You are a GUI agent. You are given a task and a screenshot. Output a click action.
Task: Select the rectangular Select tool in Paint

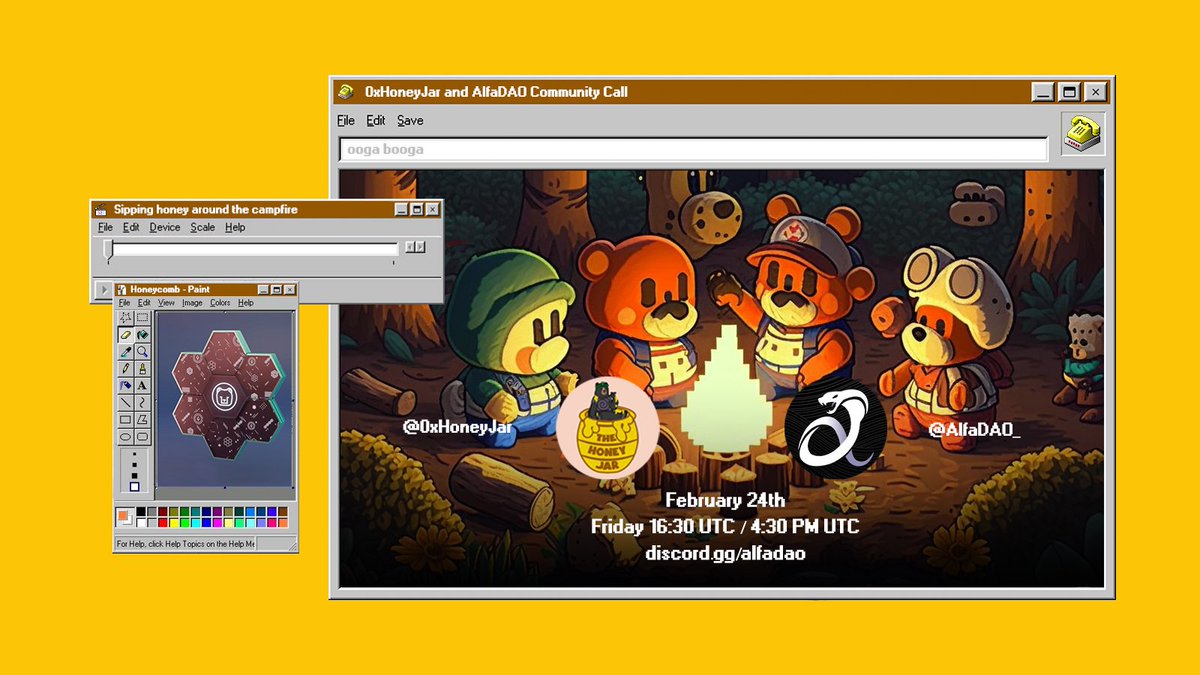click(x=142, y=317)
